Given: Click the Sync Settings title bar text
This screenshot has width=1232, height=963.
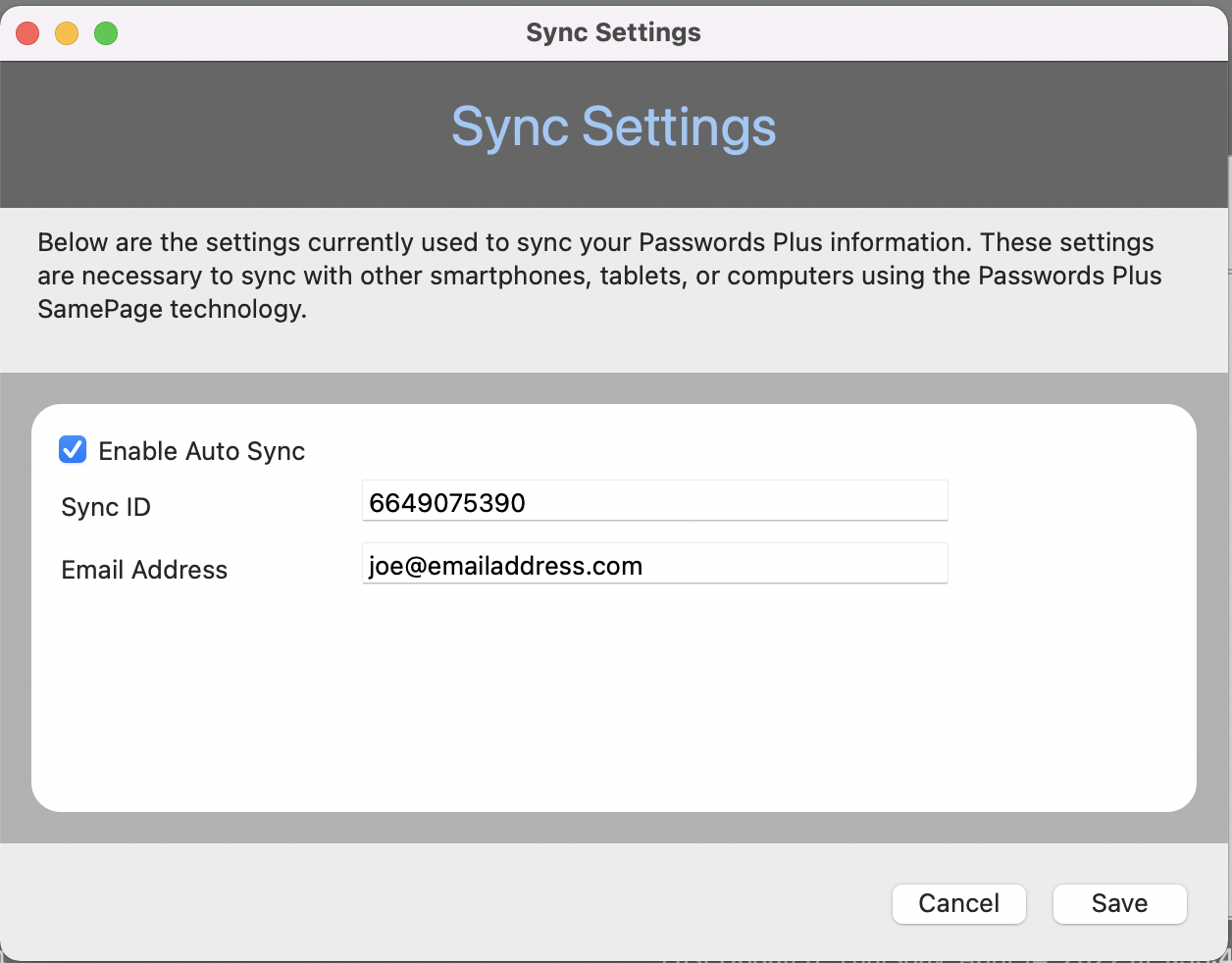Looking at the screenshot, I should tap(613, 31).
